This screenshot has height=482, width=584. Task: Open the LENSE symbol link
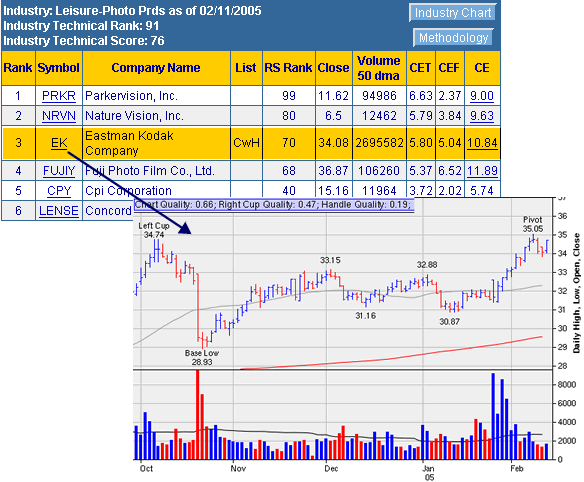59,211
